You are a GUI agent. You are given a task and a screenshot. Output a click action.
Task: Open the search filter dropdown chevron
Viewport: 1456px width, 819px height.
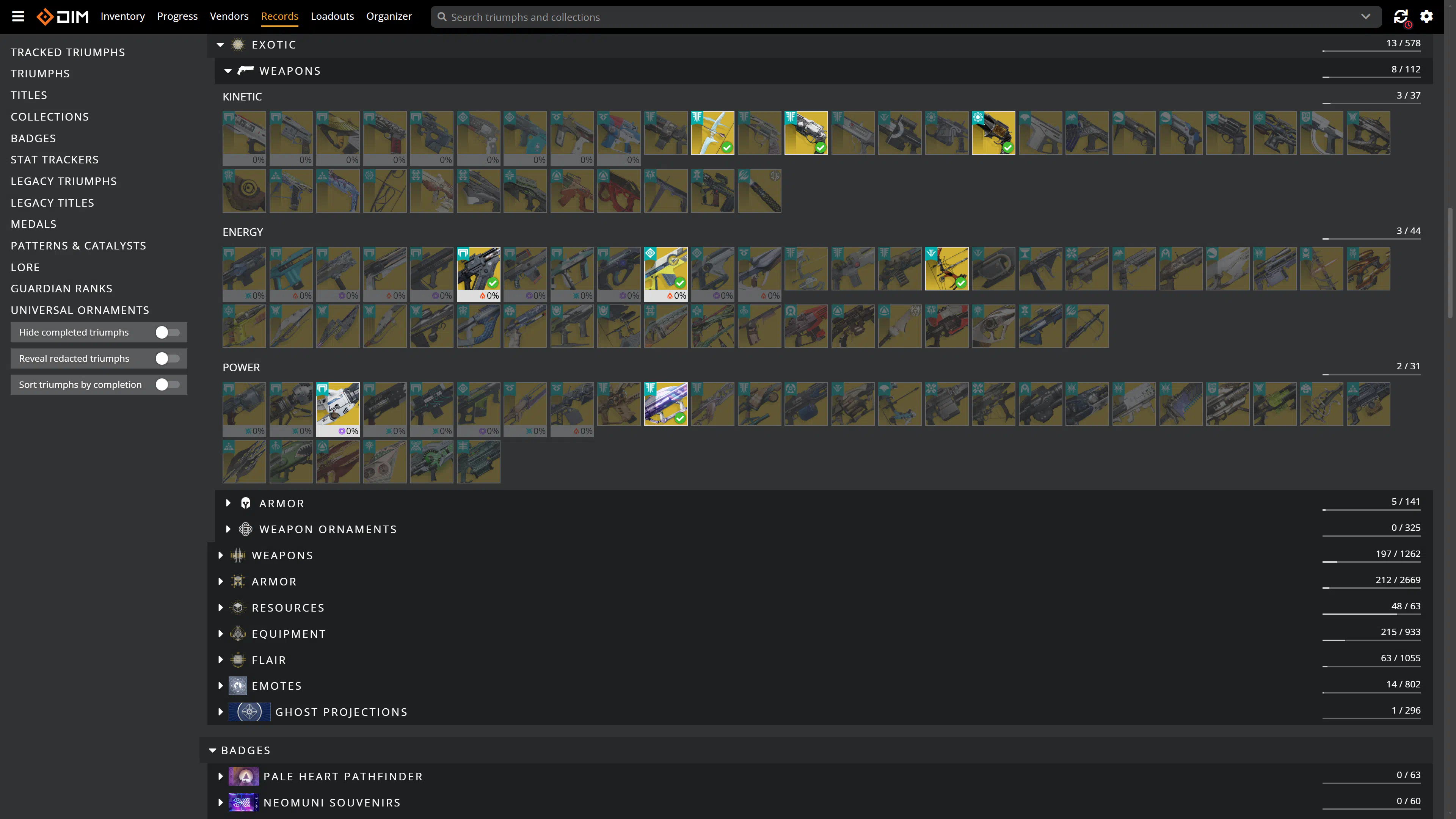pyautogui.click(x=1365, y=16)
